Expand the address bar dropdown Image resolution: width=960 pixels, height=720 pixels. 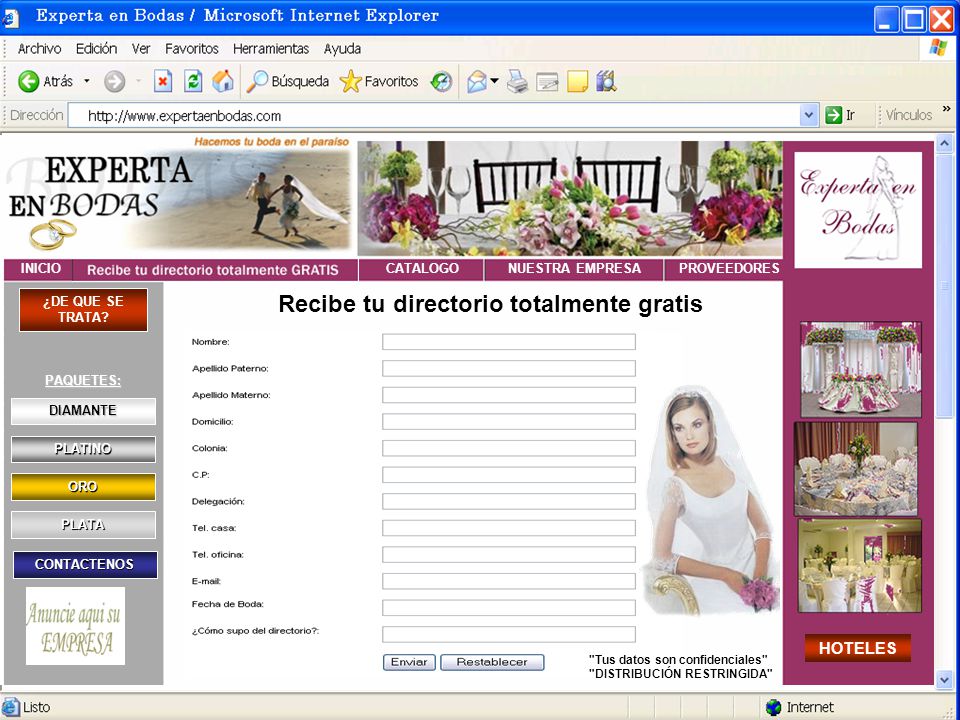coord(809,116)
